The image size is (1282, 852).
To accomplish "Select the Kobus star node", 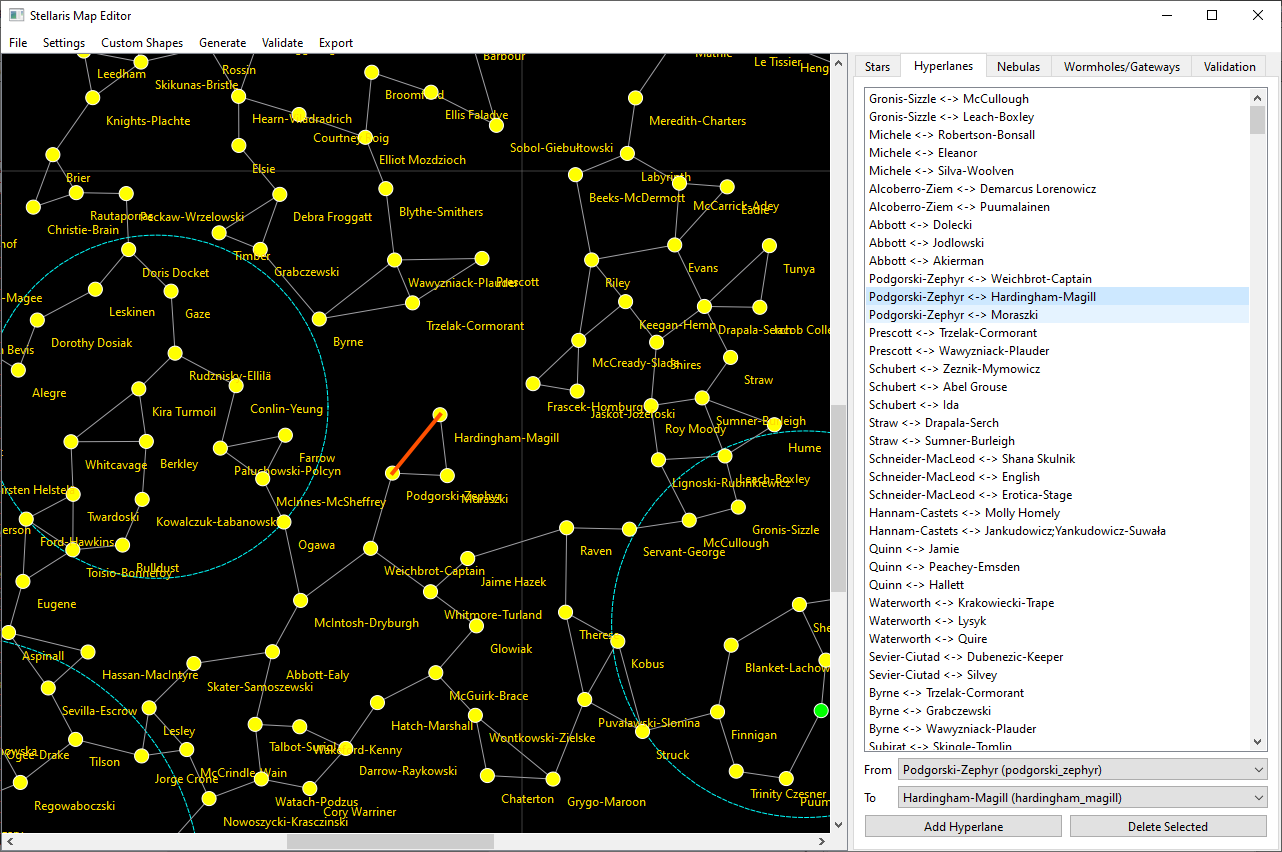I will coord(618,640).
